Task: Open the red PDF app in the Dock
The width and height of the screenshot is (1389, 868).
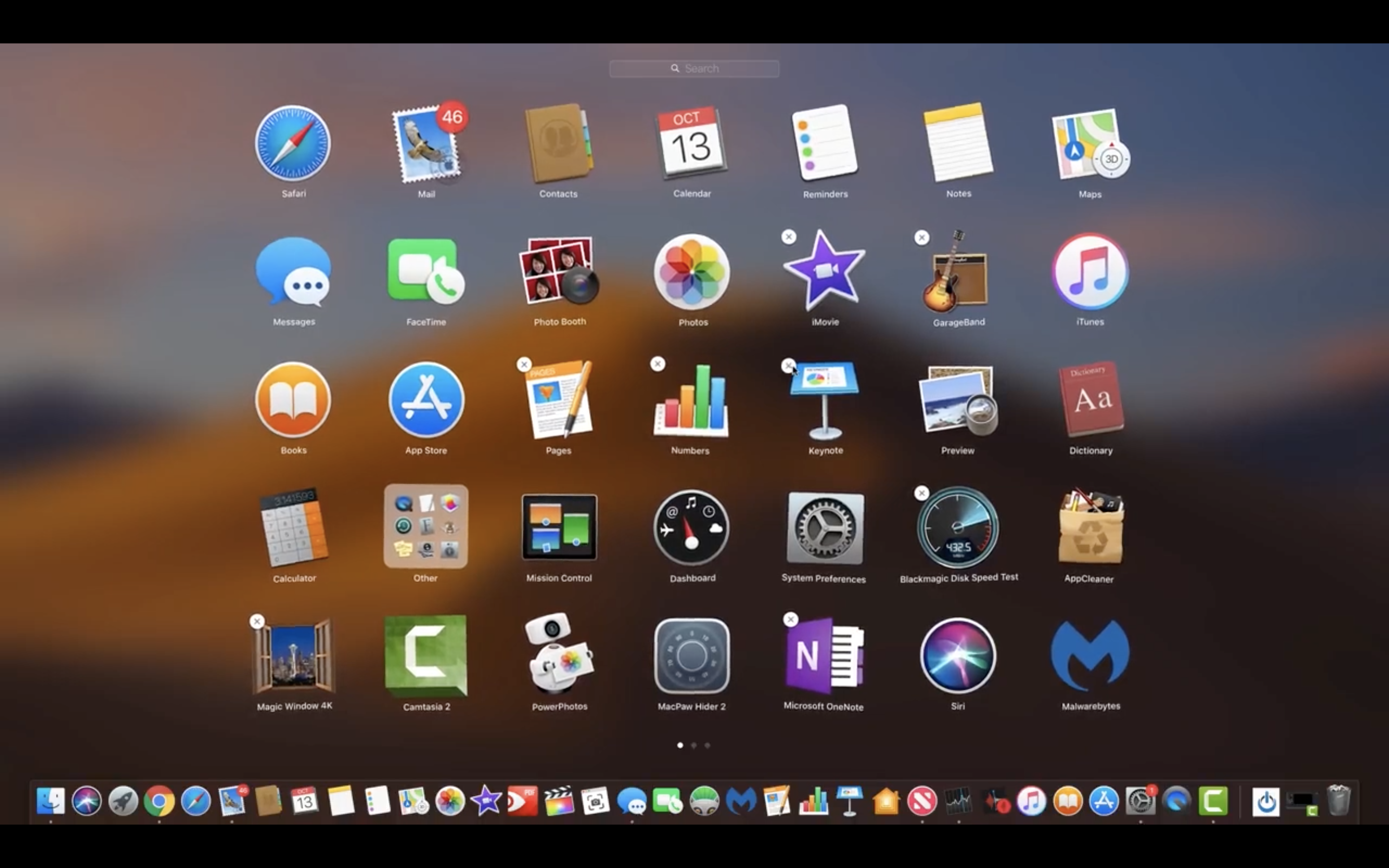Action: (x=522, y=800)
